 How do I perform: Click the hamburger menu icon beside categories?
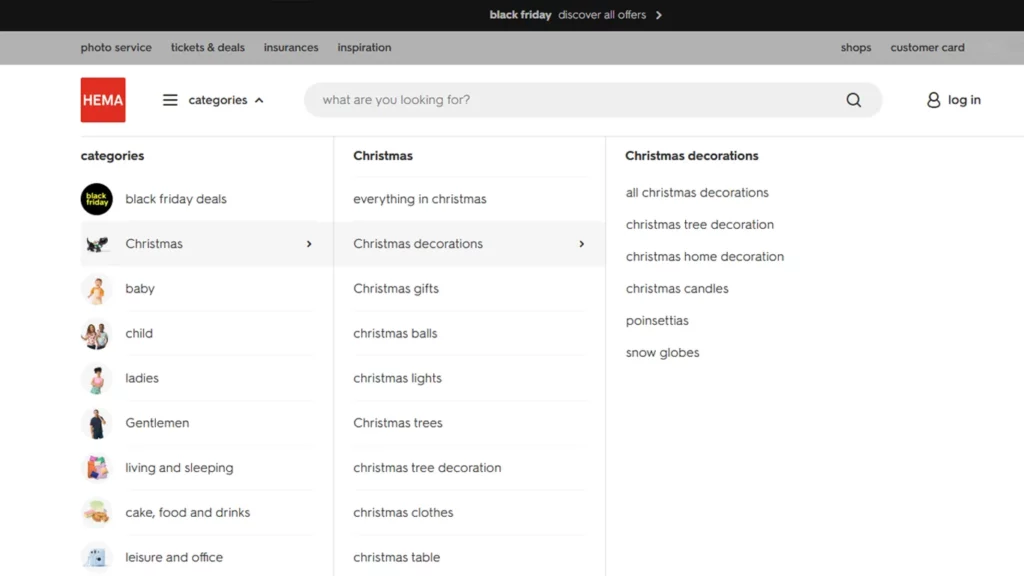[x=169, y=99]
